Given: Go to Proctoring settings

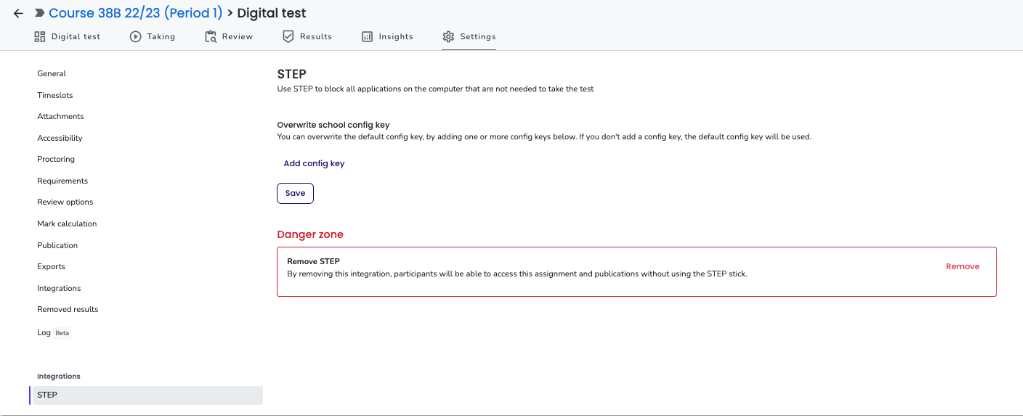Looking at the screenshot, I should pos(56,159).
